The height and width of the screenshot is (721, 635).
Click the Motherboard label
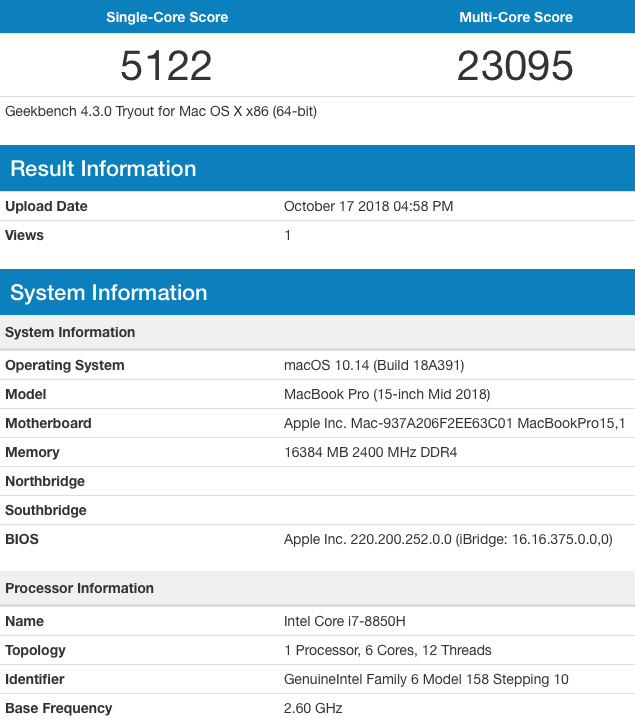point(48,423)
